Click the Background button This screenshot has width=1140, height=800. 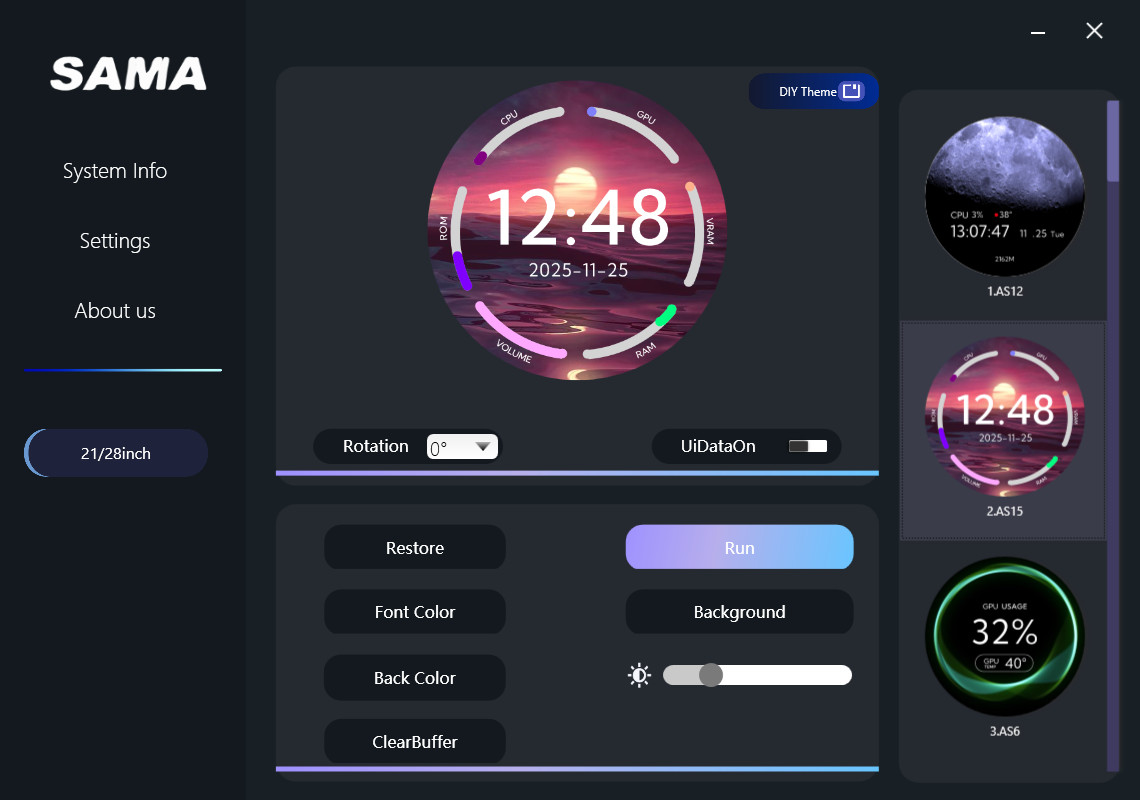coord(739,612)
